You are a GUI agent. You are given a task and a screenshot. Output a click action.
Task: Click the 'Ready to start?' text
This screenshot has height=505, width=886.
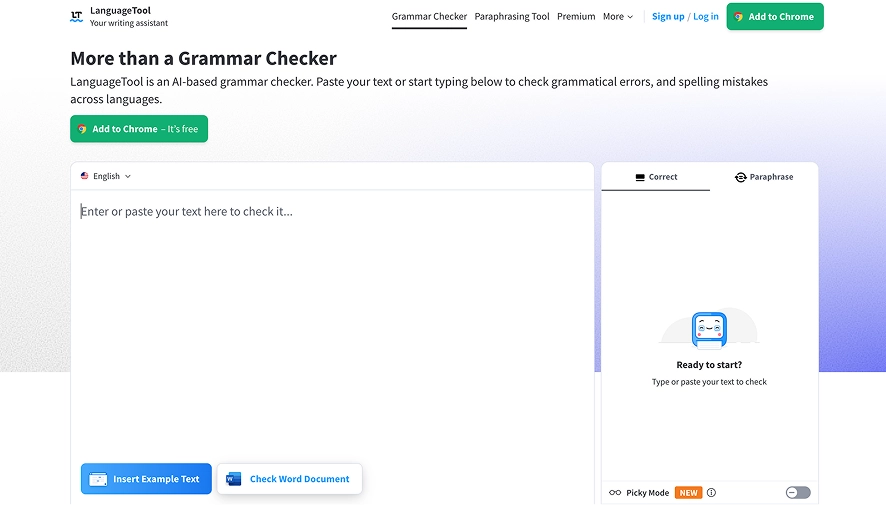709,365
